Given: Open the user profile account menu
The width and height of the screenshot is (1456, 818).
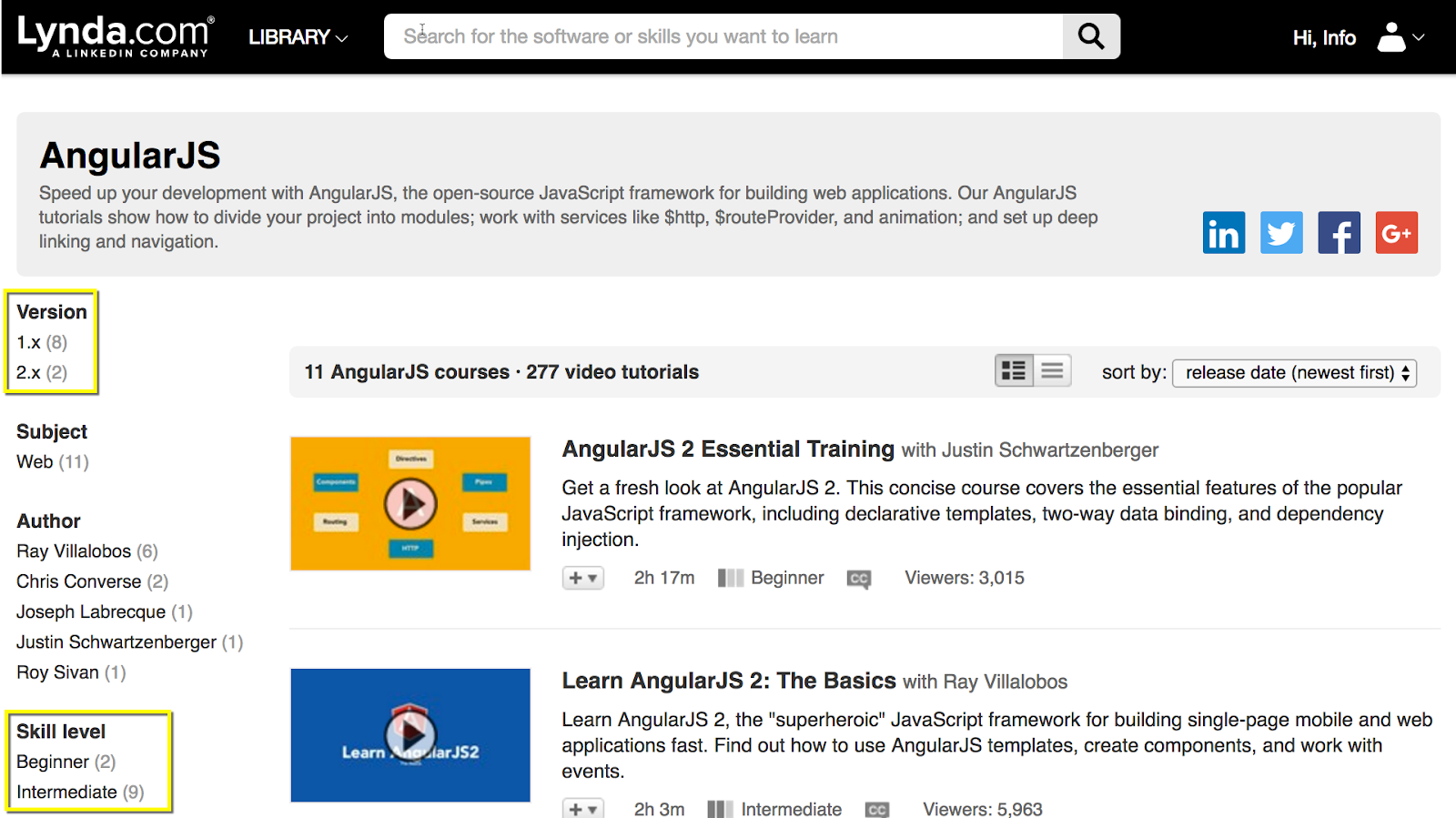Looking at the screenshot, I should point(1400,37).
